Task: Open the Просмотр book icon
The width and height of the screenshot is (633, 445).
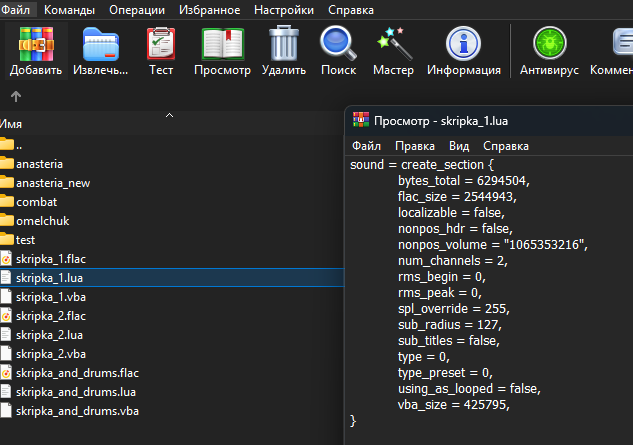Action: (222, 44)
